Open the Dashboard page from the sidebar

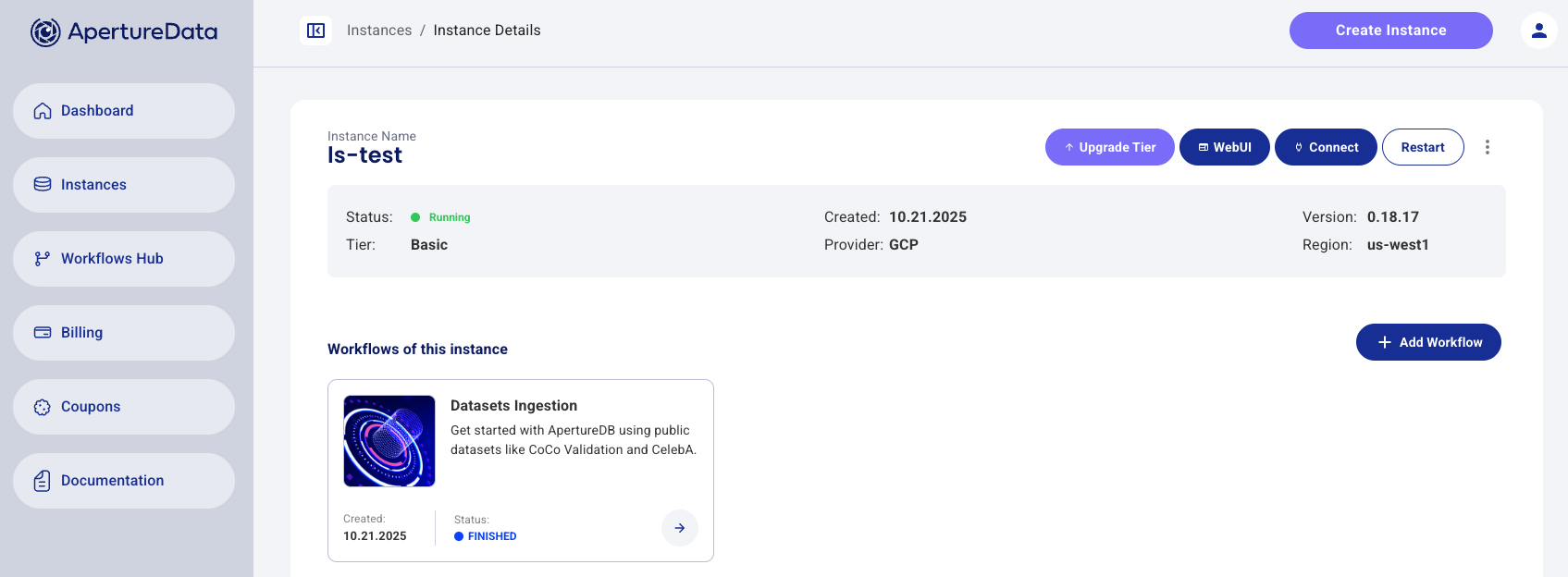[124, 111]
